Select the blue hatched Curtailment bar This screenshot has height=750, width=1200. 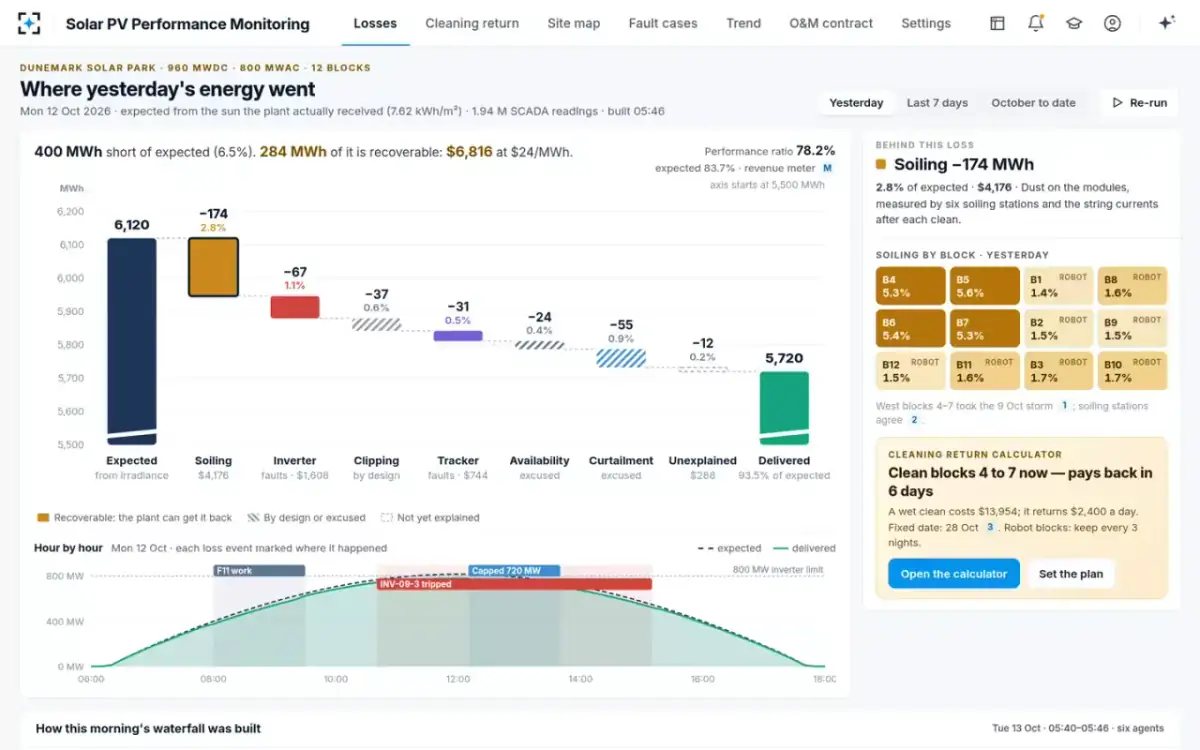click(621, 358)
